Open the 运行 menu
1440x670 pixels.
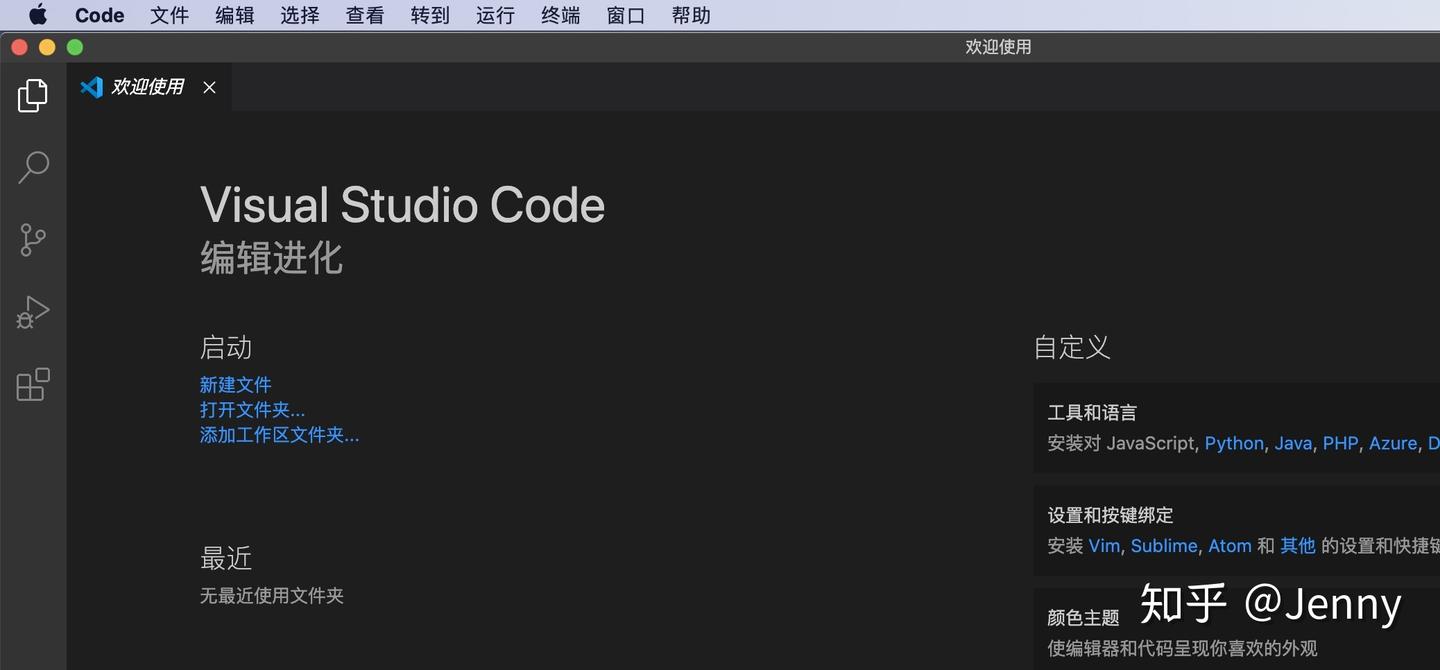pyautogui.click(x=495, y=15)
